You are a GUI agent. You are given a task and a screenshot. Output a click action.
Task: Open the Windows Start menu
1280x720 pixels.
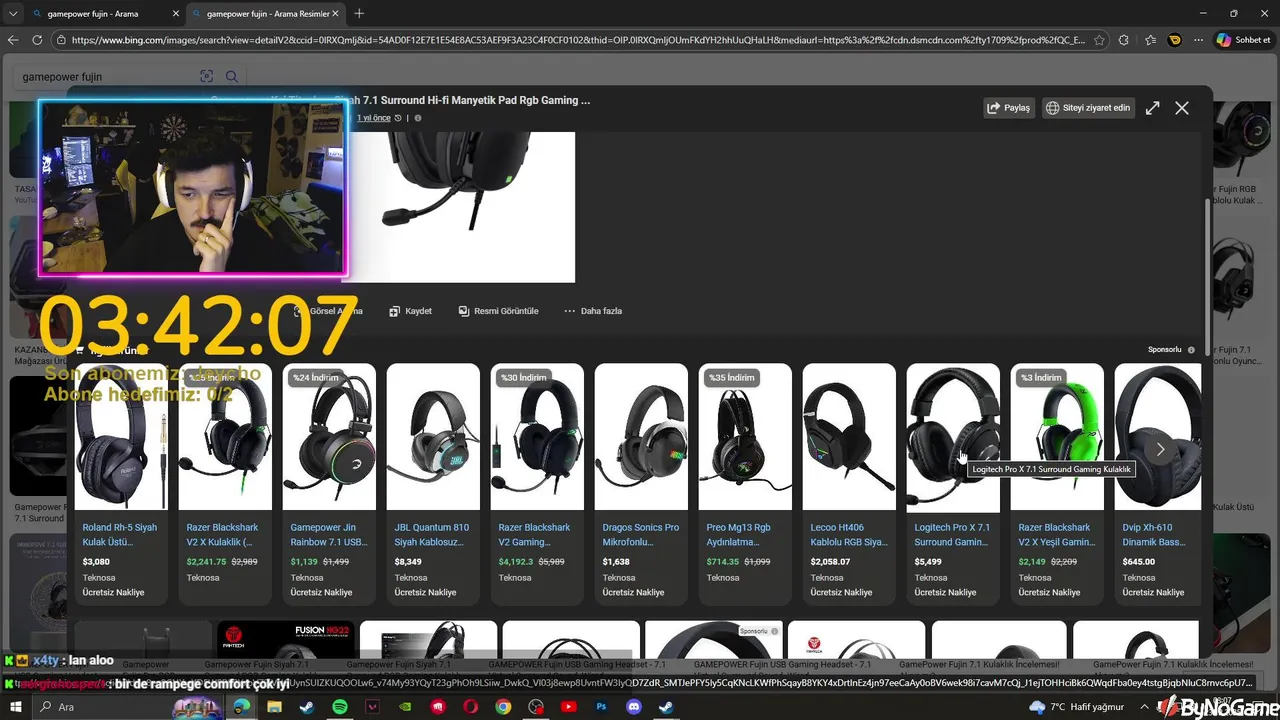tap(18, 707)
